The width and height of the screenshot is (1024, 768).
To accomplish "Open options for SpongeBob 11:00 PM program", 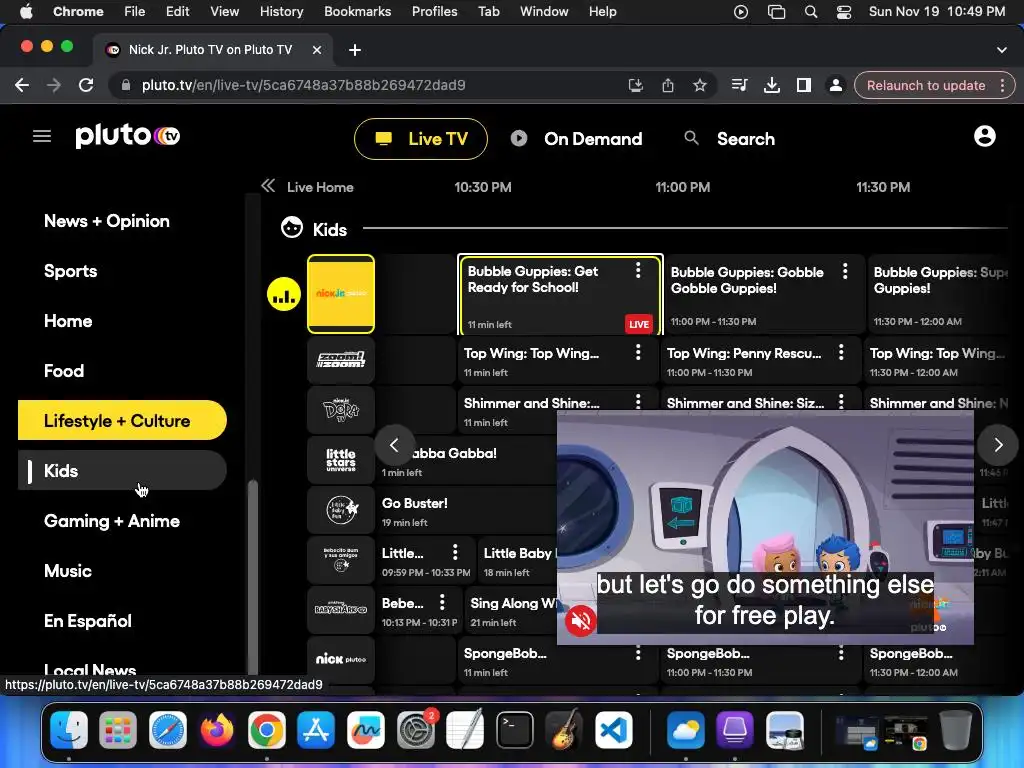I will (841, 653).
